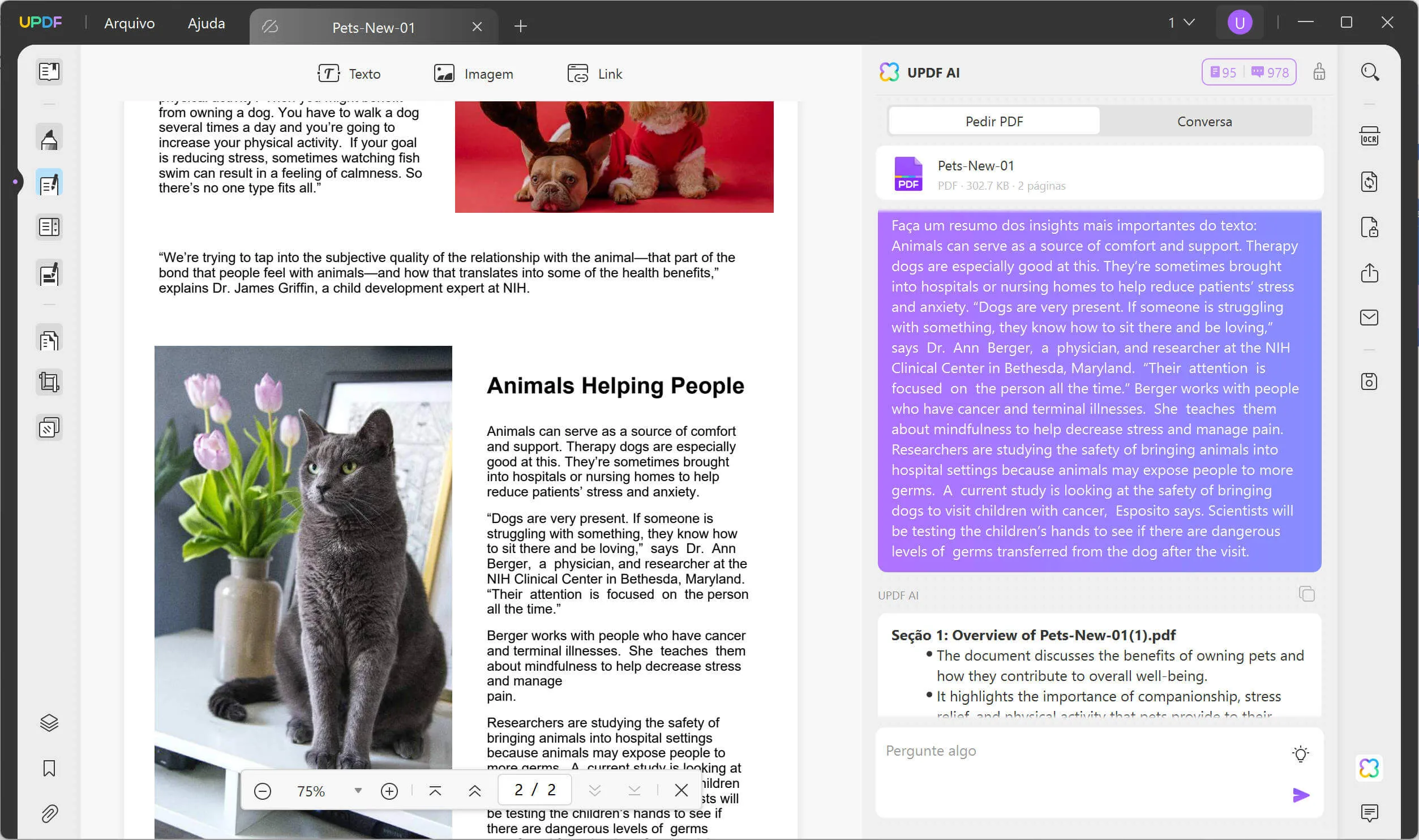Viewport: 1419px width, 840px height.
Task: Copy the UPDF AI response
Action: click(x=1306, y=594)
